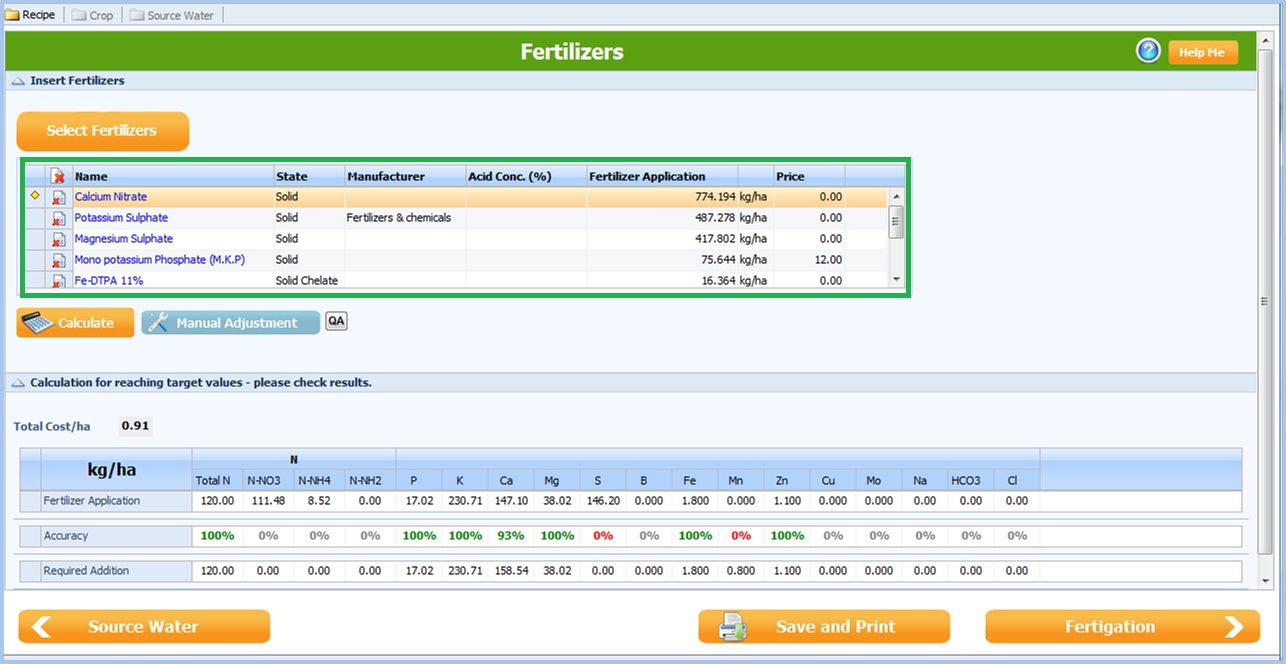Delete the Calcium Nitrate row icon
The width and height of the screenshot is (1286, 664).
[x=59, y=198]
